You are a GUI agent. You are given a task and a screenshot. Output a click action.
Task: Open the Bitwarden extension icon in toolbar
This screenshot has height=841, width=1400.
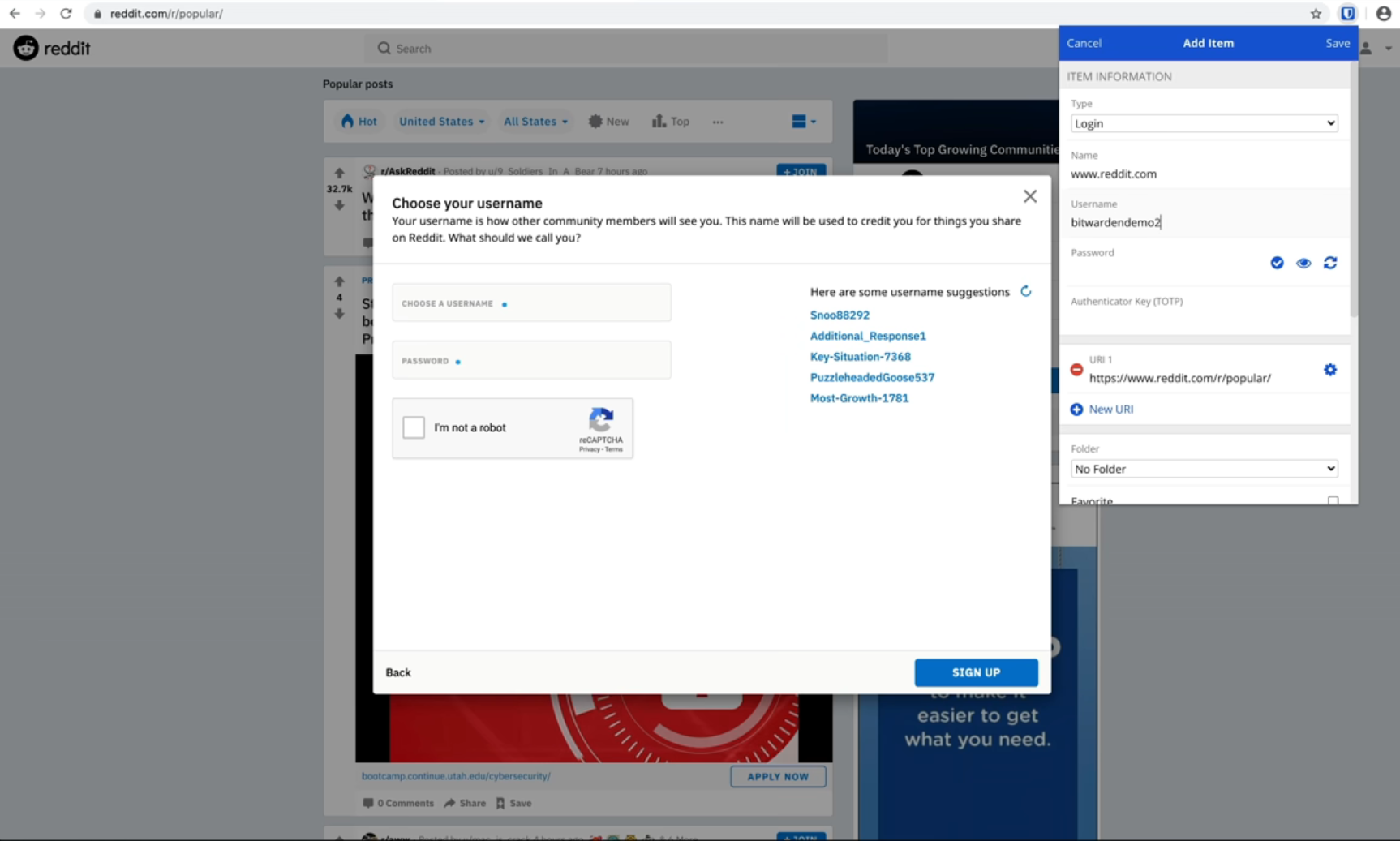1347,13
